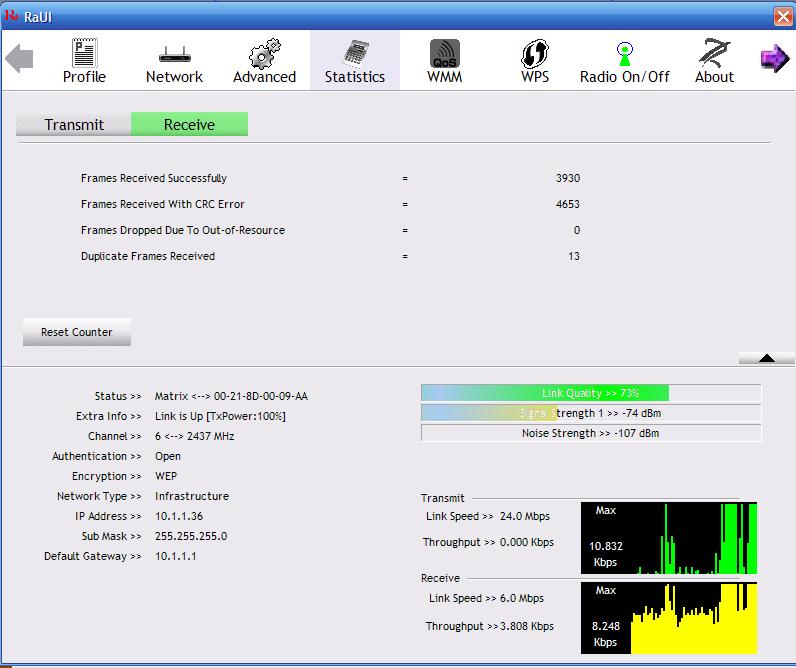Click the purple forward arrow
The width and height of the screenshot is (796, 668).
pos(774,59)
